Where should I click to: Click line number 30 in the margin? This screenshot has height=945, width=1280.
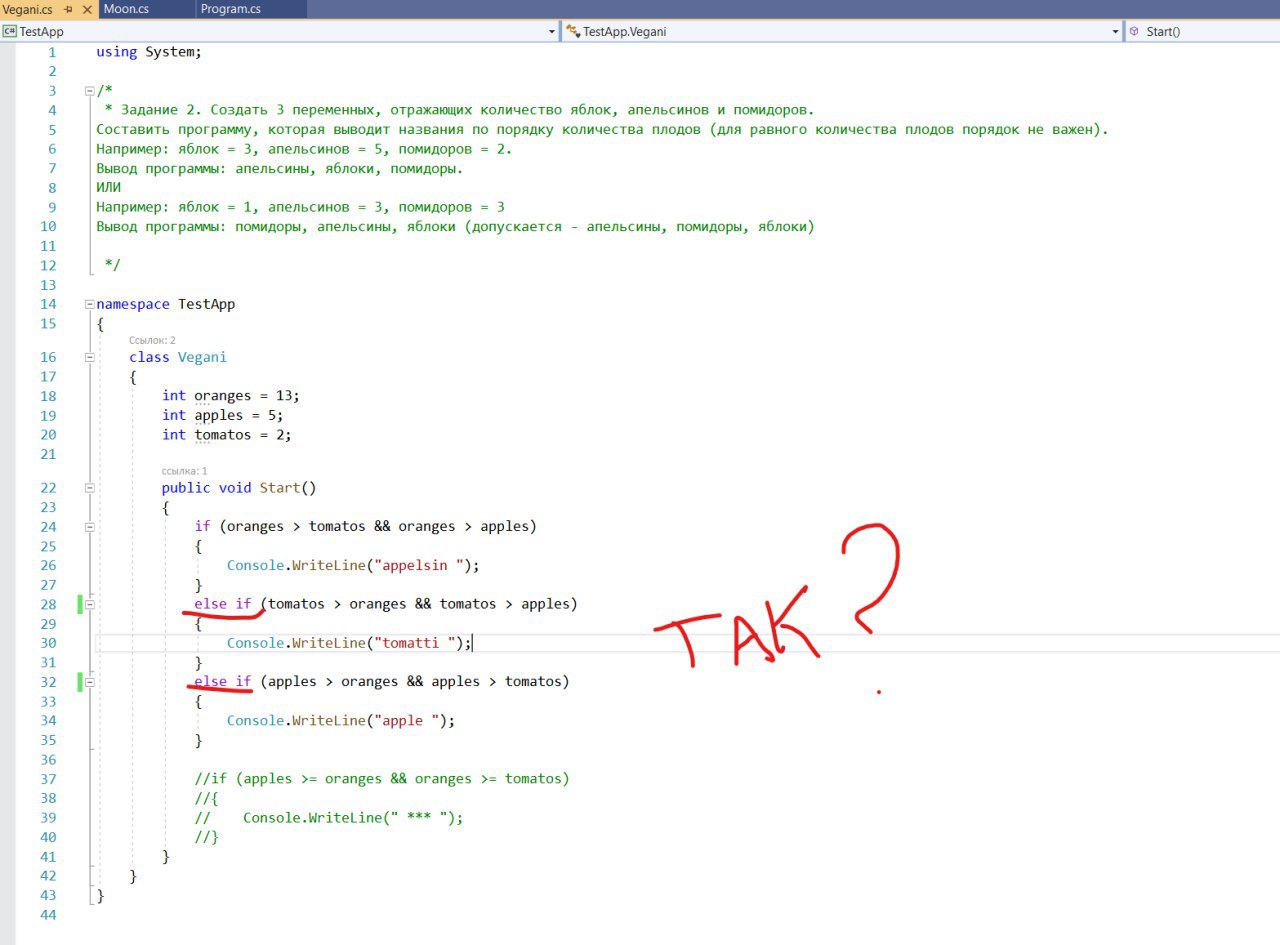pyautogui.click(x=47, y=643)
